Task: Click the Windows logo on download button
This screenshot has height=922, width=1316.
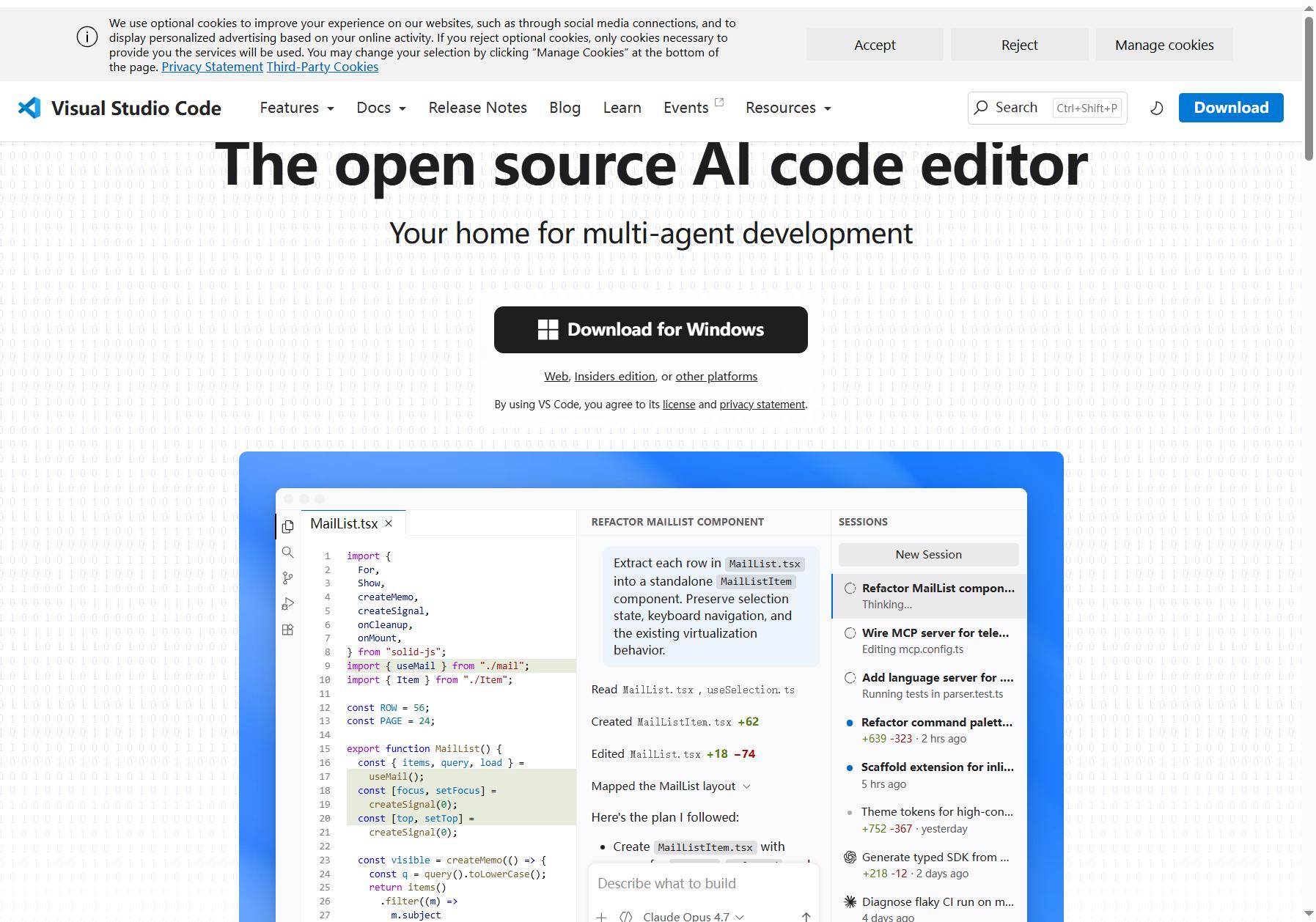Action: 548,330
